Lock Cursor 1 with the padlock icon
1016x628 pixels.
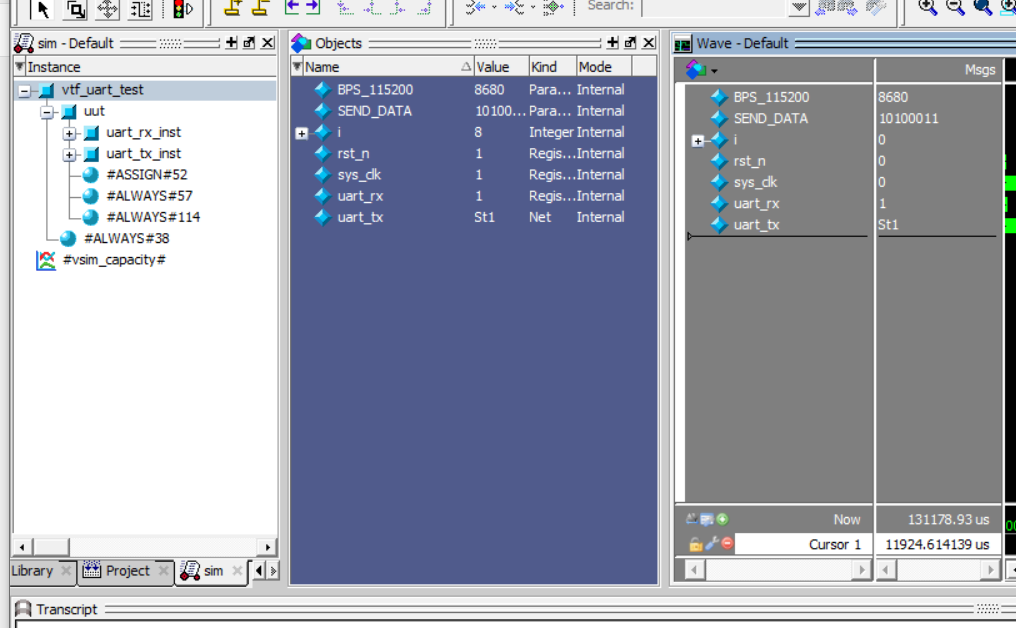(694, 545)
